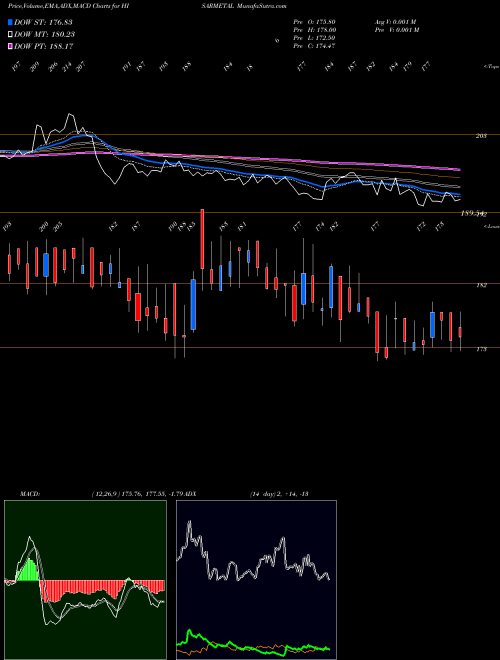Open the ADX indicator chart panel
The width and height of the screenshot is (500, 660).
pyautogui.click(x=256, y=580)
